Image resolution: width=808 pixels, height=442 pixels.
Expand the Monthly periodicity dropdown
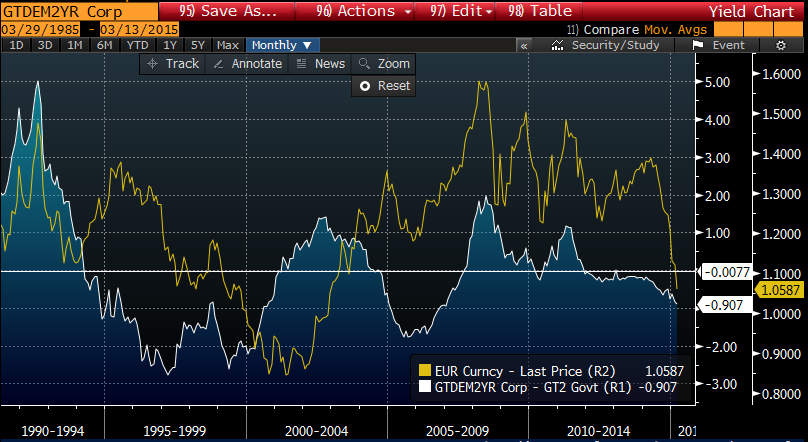click(x=282, y=45)
